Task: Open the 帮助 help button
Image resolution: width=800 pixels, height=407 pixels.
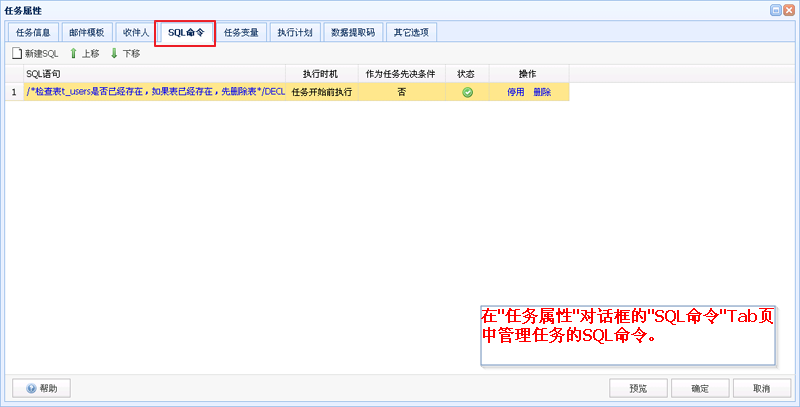Action: tap(41, 388)
